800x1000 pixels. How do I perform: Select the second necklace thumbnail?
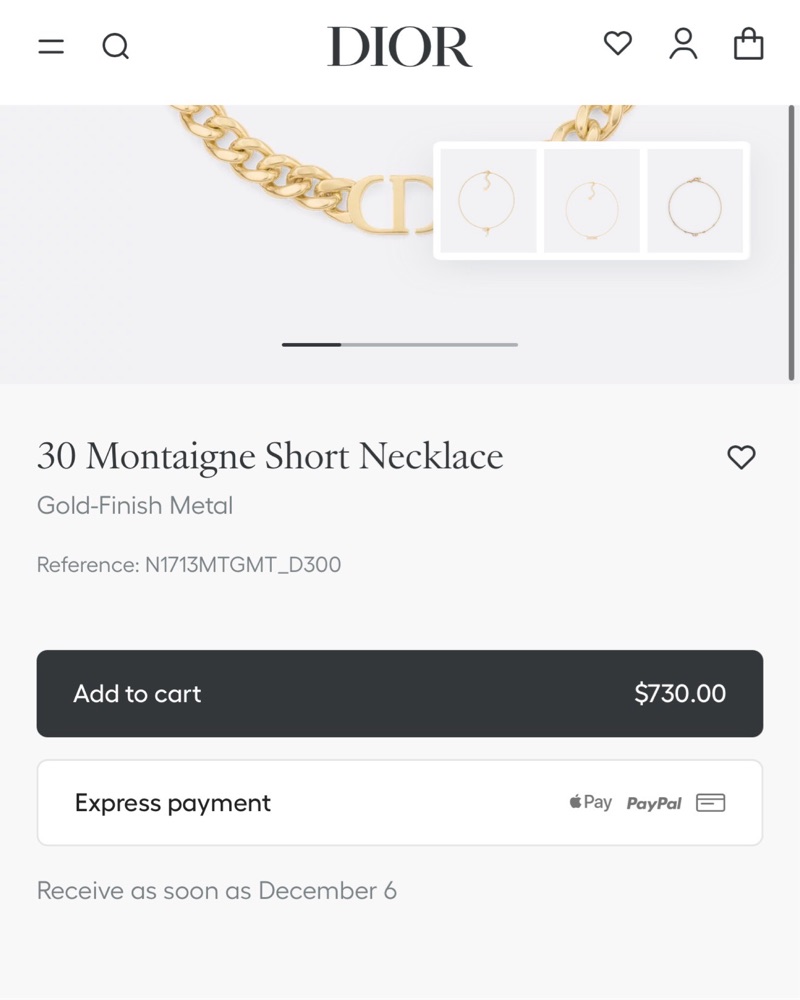coord(592,201)
